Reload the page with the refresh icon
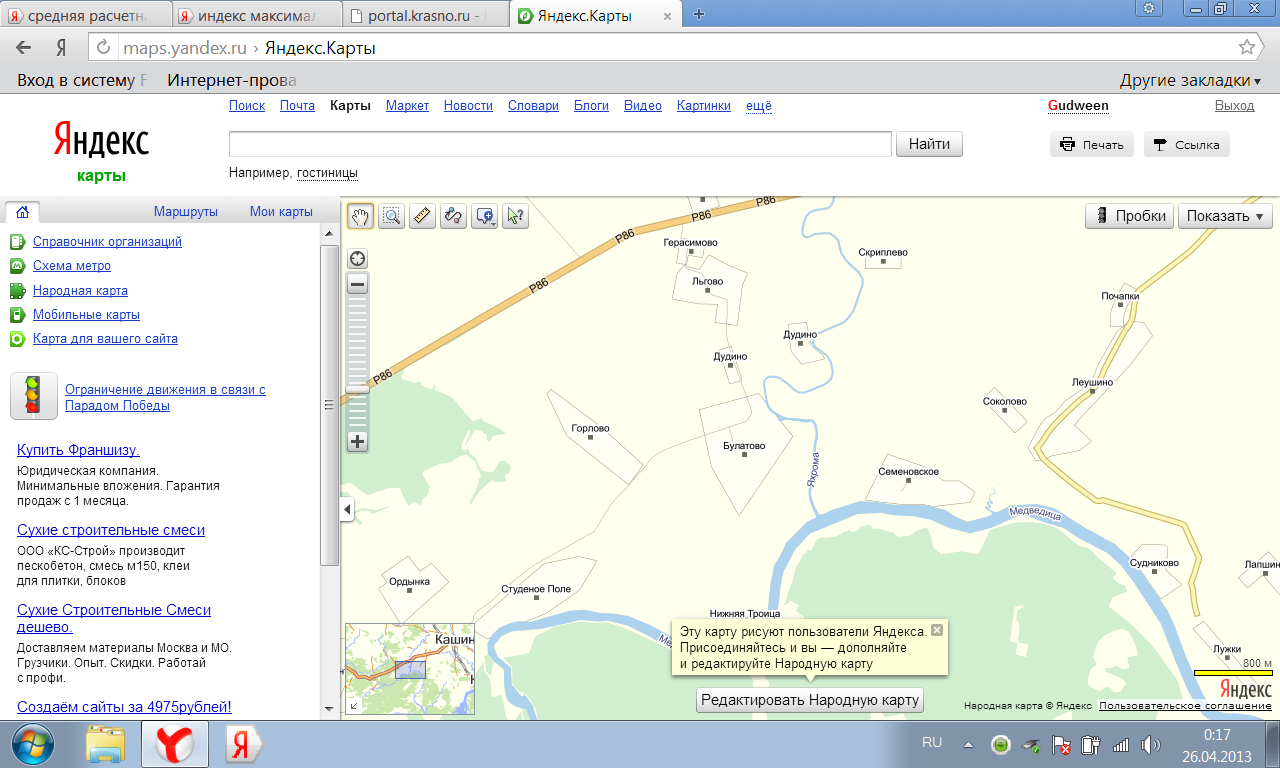 point(101,47)
